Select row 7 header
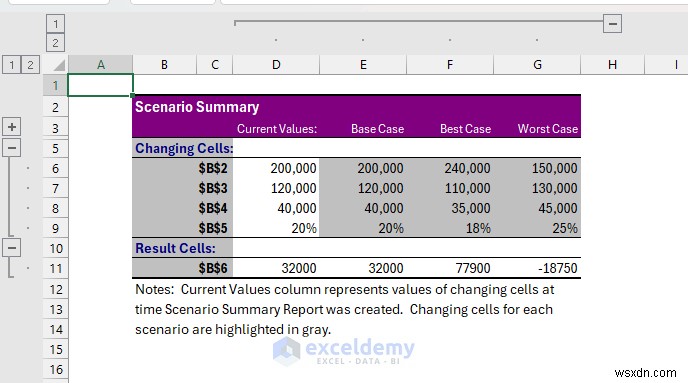This screenshot has height=383, width=688. (56, 189)
